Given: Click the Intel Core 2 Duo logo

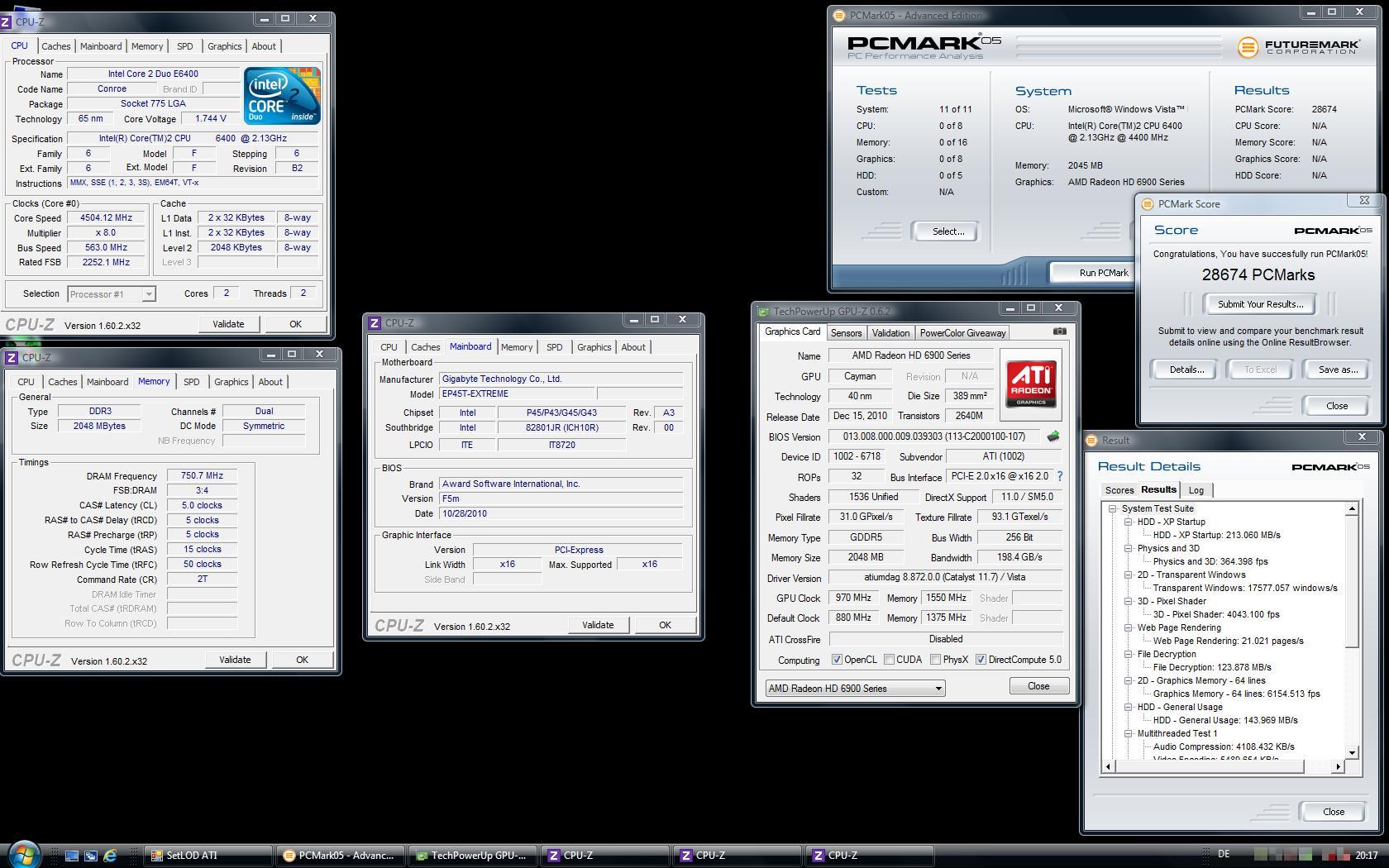Looking at the screenshot, I should point(282,96).
